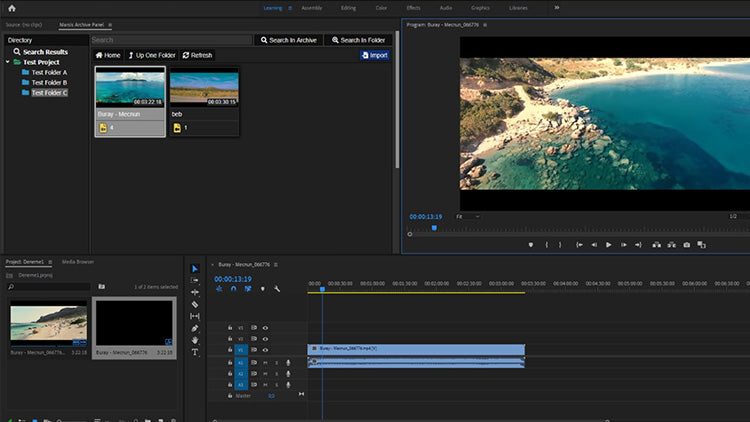Click the timeline wrench settings icon
This screenshot has width=750, height=422.
276,289
